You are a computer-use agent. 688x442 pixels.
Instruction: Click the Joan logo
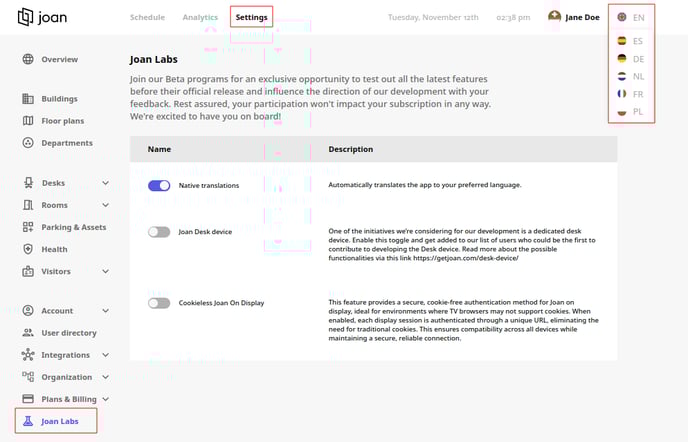[x=43, y=17]
